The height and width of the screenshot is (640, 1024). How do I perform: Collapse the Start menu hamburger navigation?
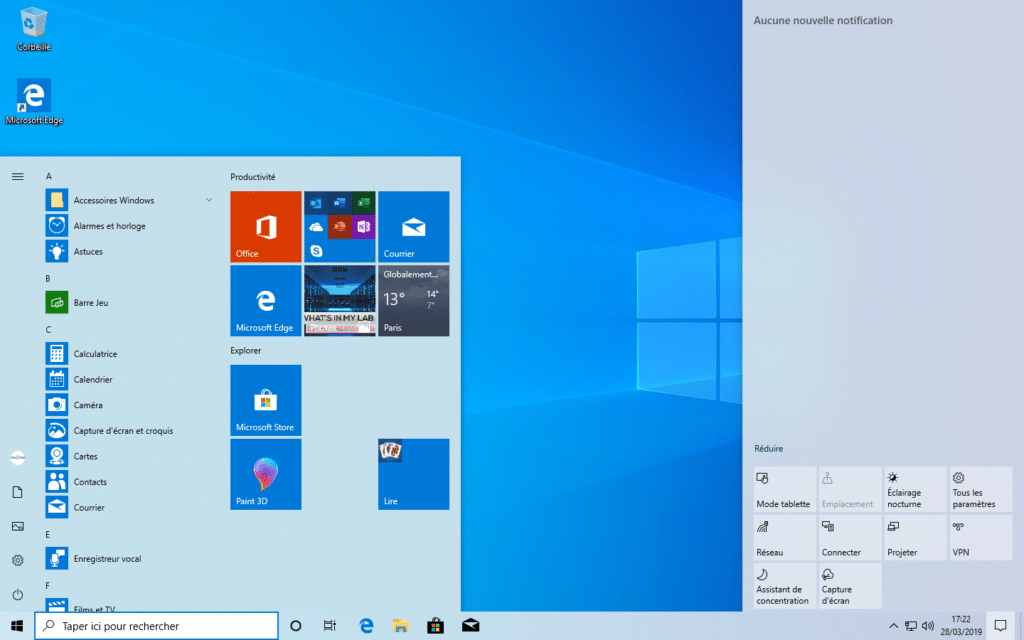coord(18,176)
